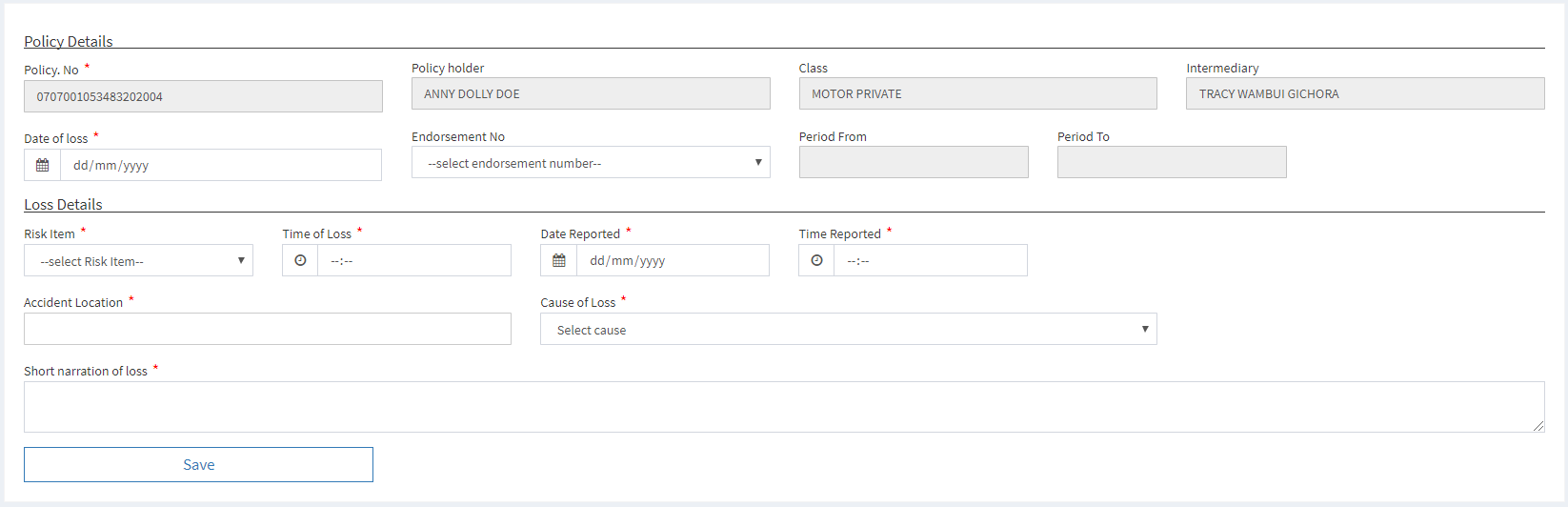Expand the Risk Item selector

click(x=138, y=261)
